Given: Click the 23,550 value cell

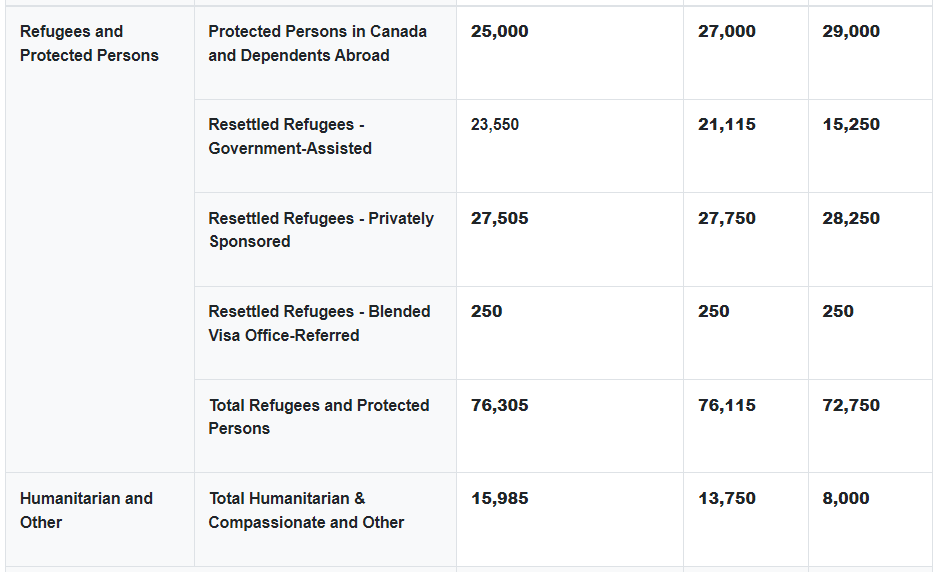Looking at the screenshot, I should coord(495,125).
